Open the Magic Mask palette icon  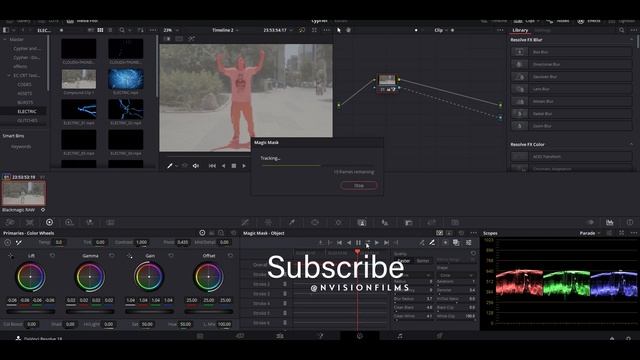(362, 222)
